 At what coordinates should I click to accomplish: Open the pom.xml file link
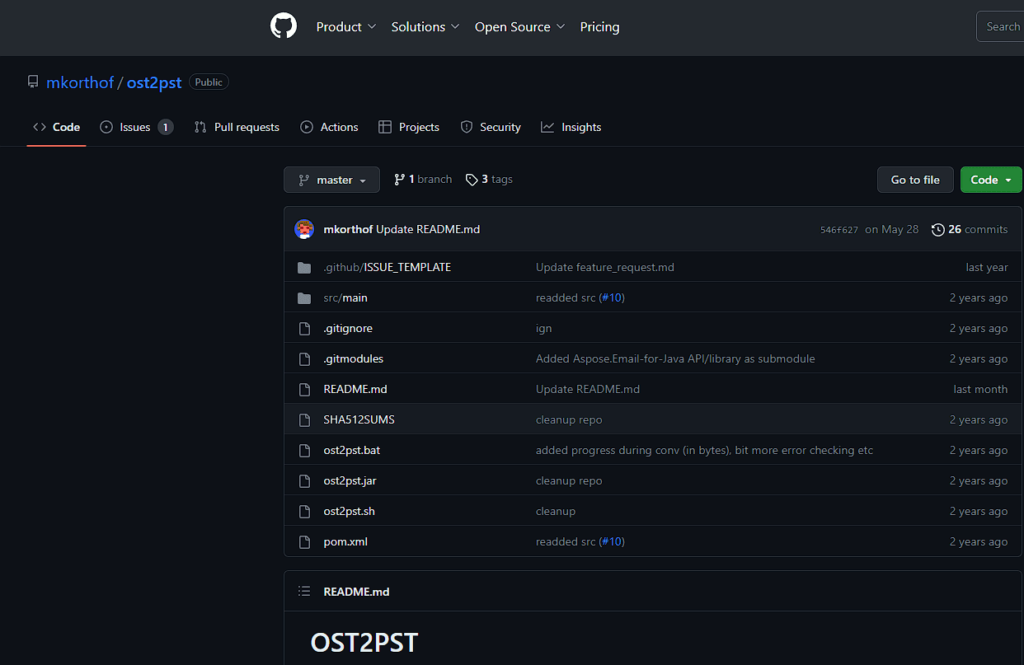pyautogui.click(x=345, y=541)
